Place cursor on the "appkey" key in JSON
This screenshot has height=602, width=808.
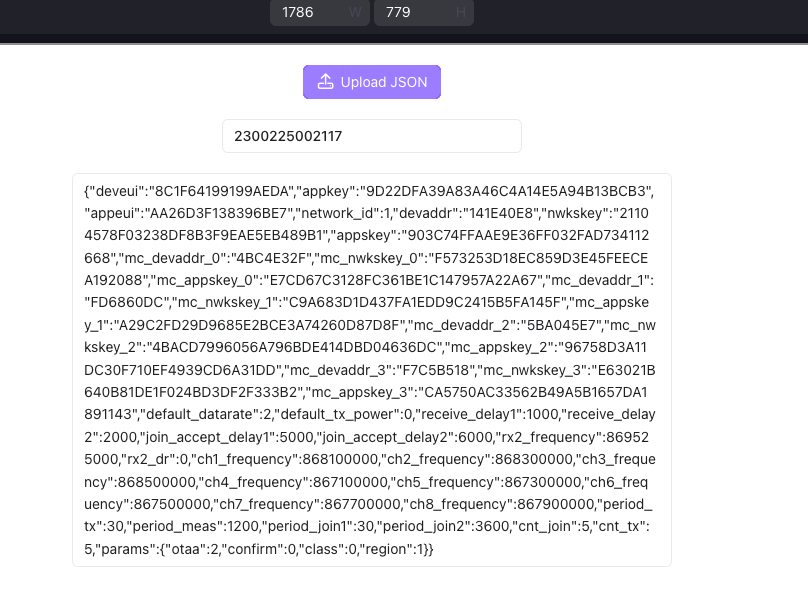click(x=325, y=191)
